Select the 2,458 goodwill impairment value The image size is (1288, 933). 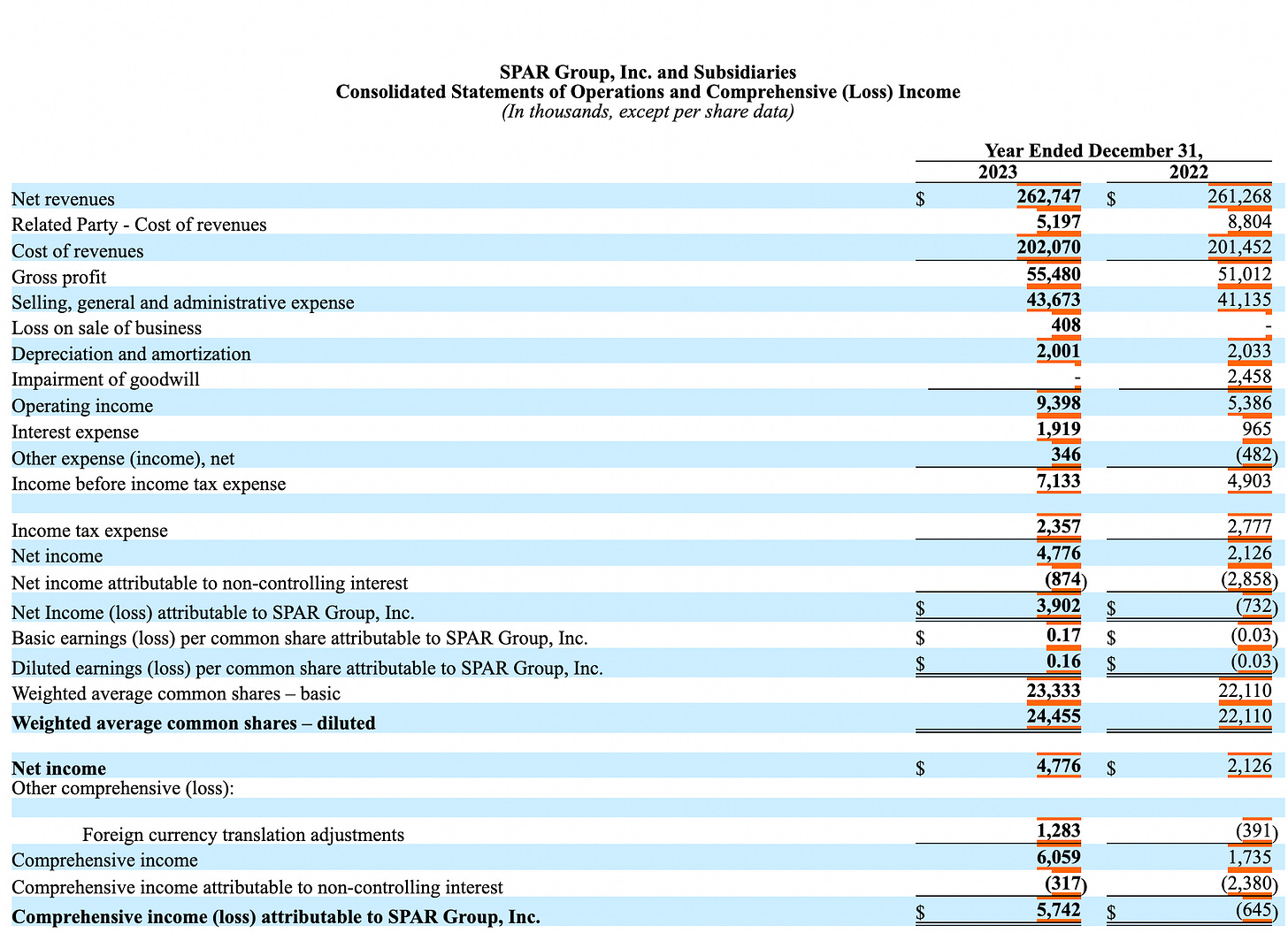point(1249,377)
